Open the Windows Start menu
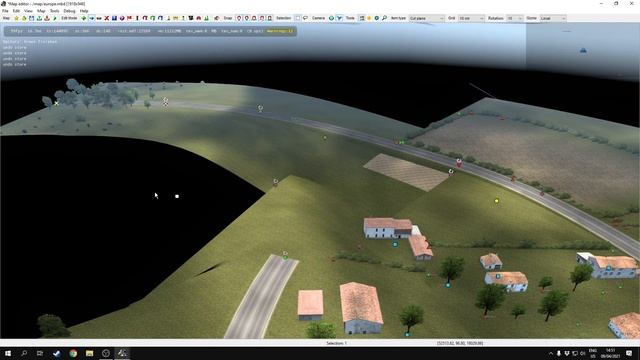 (8, 353)
